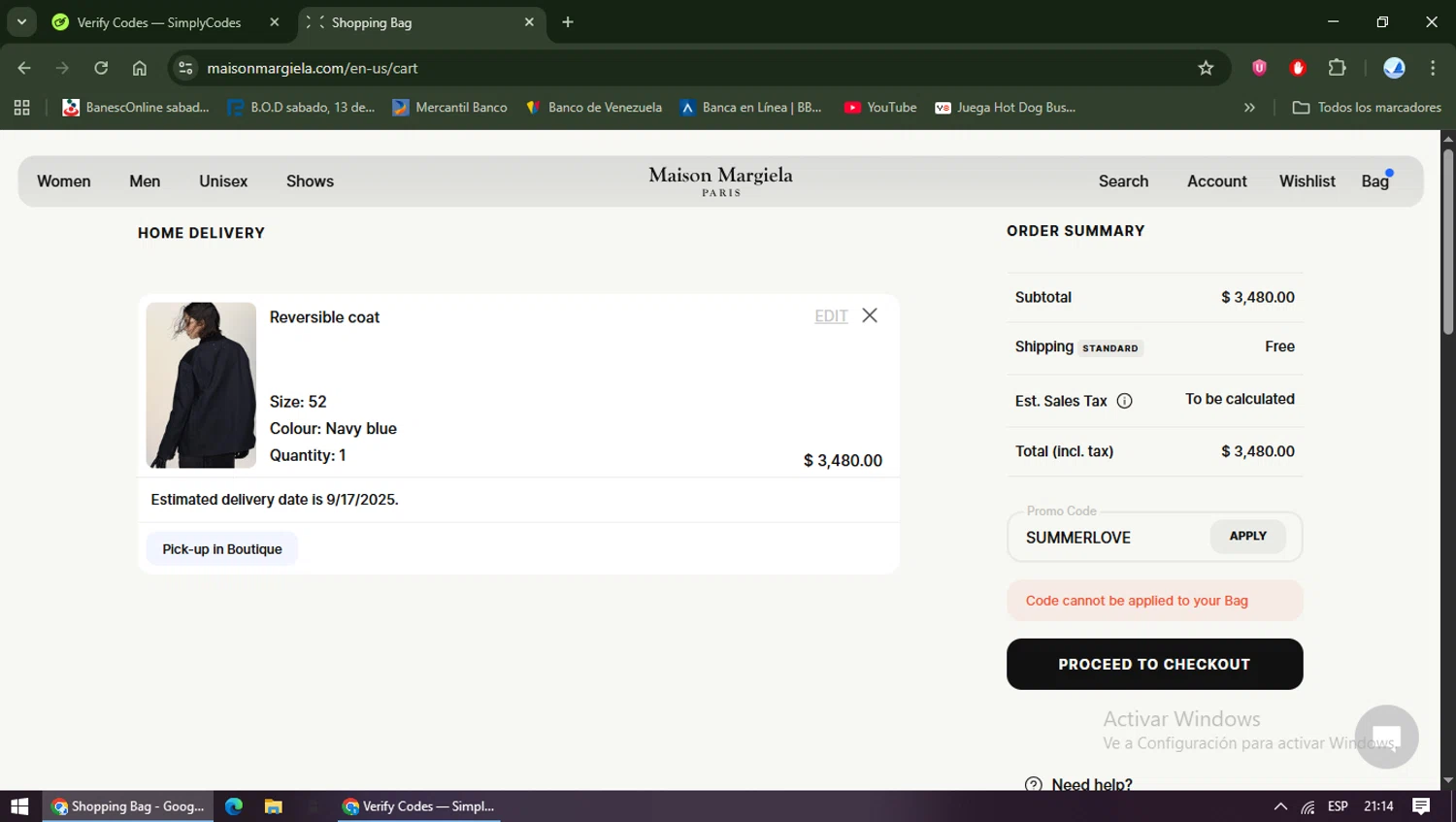The height and width of the screenshot is (822, 1456).
Task: Go back to the previous page
Action: [24, 68]
